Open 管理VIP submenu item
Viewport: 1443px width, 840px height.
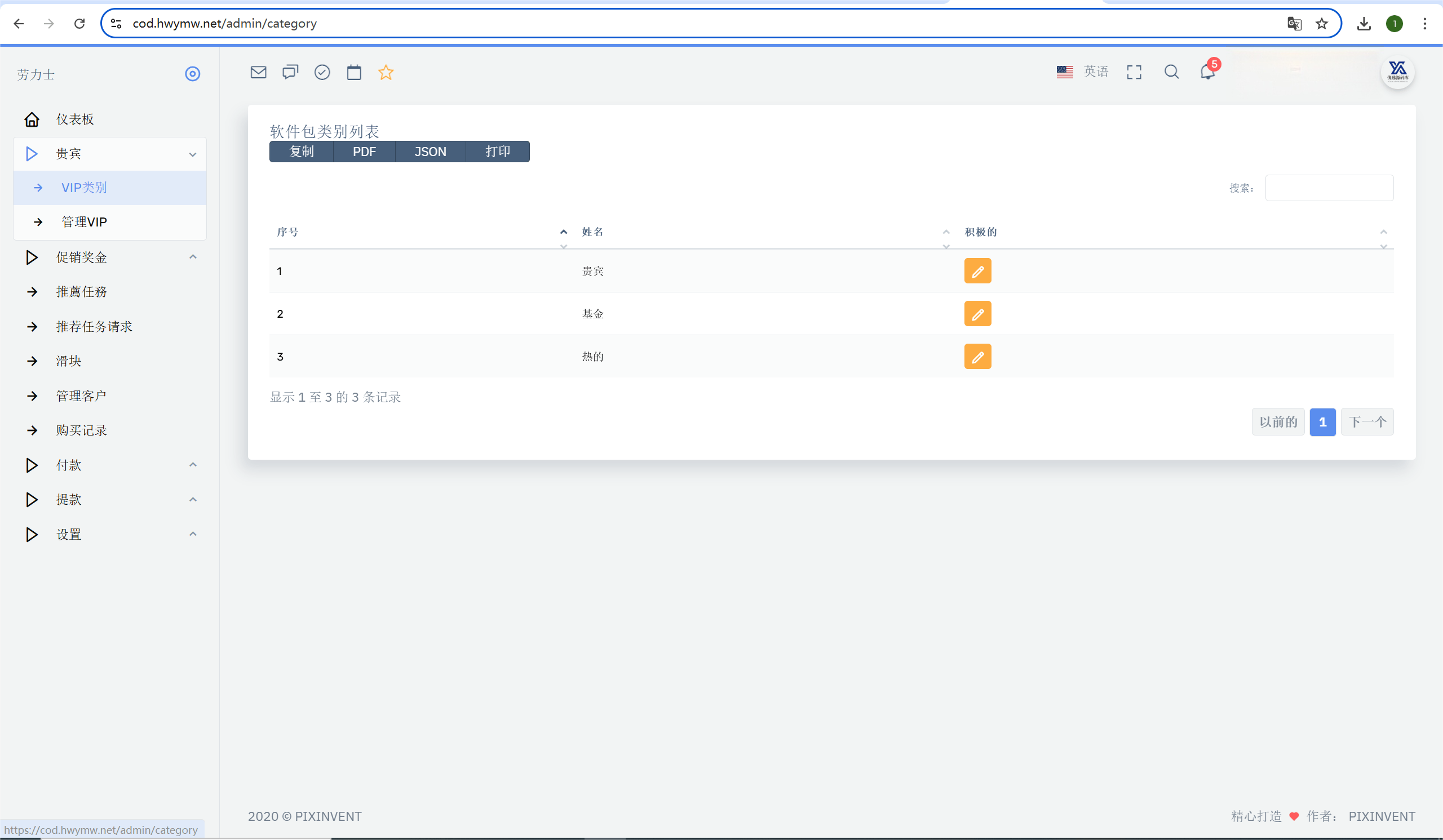point(84,222)
